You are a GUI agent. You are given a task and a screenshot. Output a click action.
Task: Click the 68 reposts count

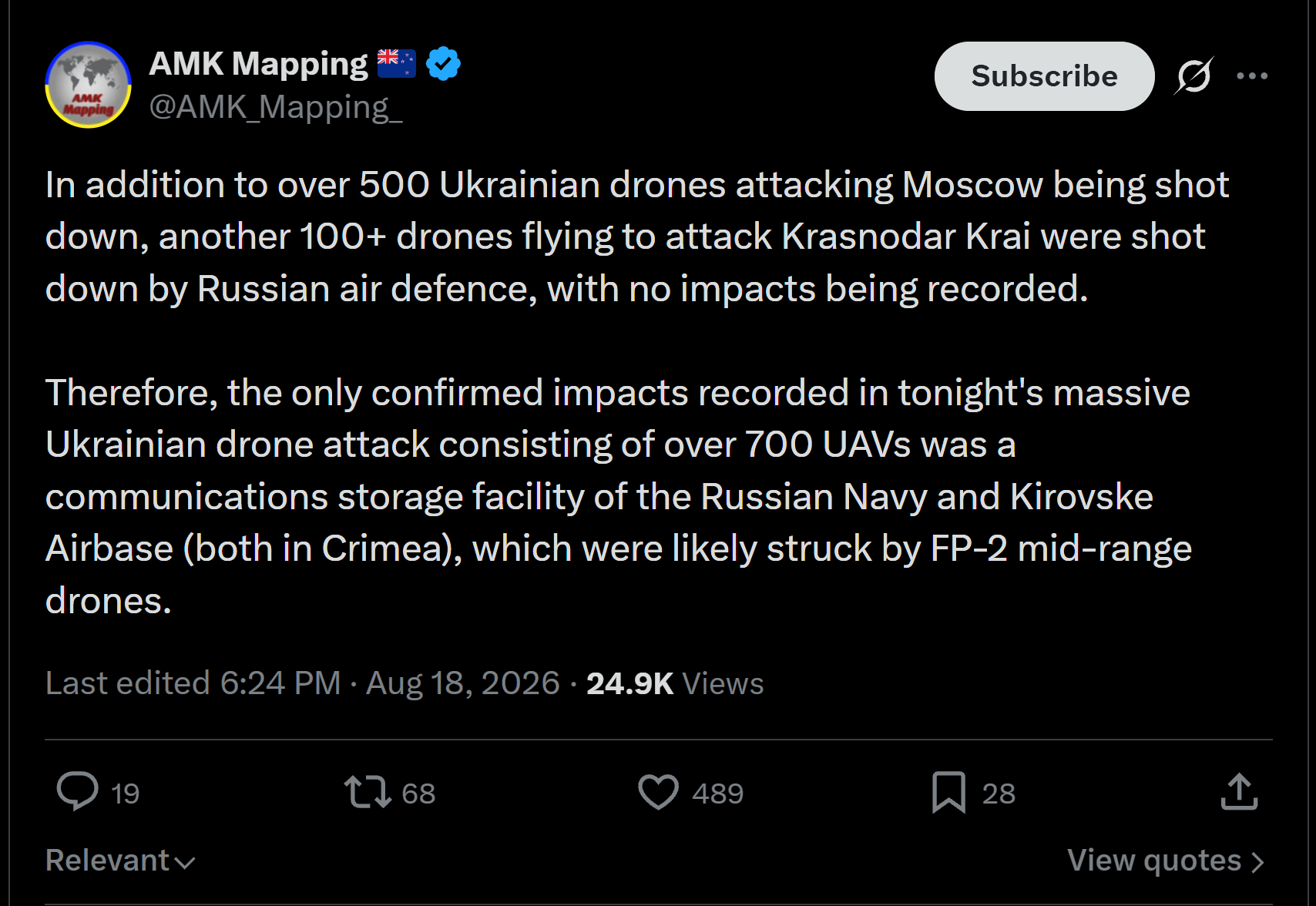pos(418,794)
